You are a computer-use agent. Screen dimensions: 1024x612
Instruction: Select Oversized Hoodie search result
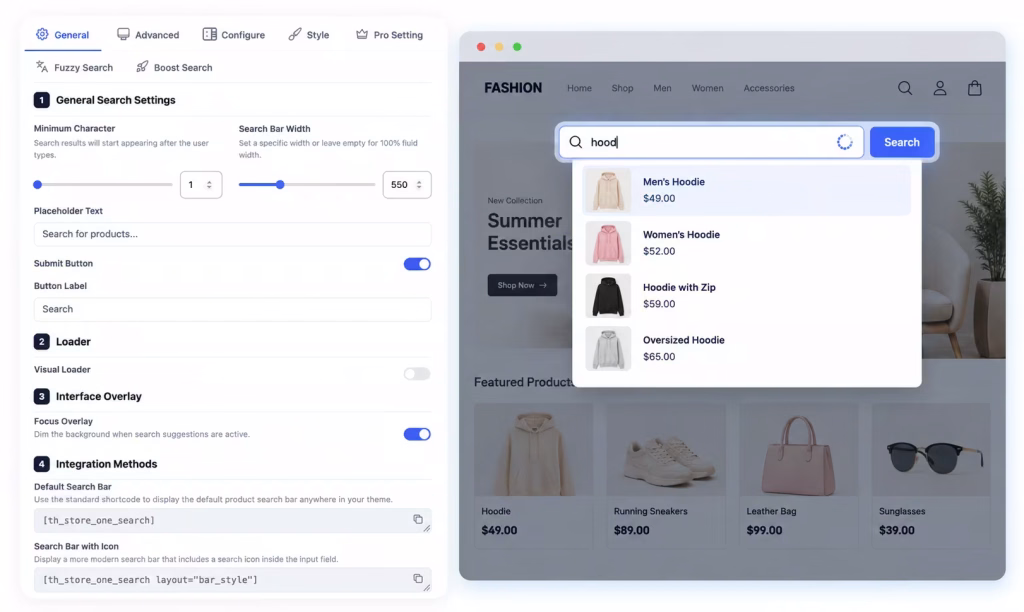(x=746, y=348)
